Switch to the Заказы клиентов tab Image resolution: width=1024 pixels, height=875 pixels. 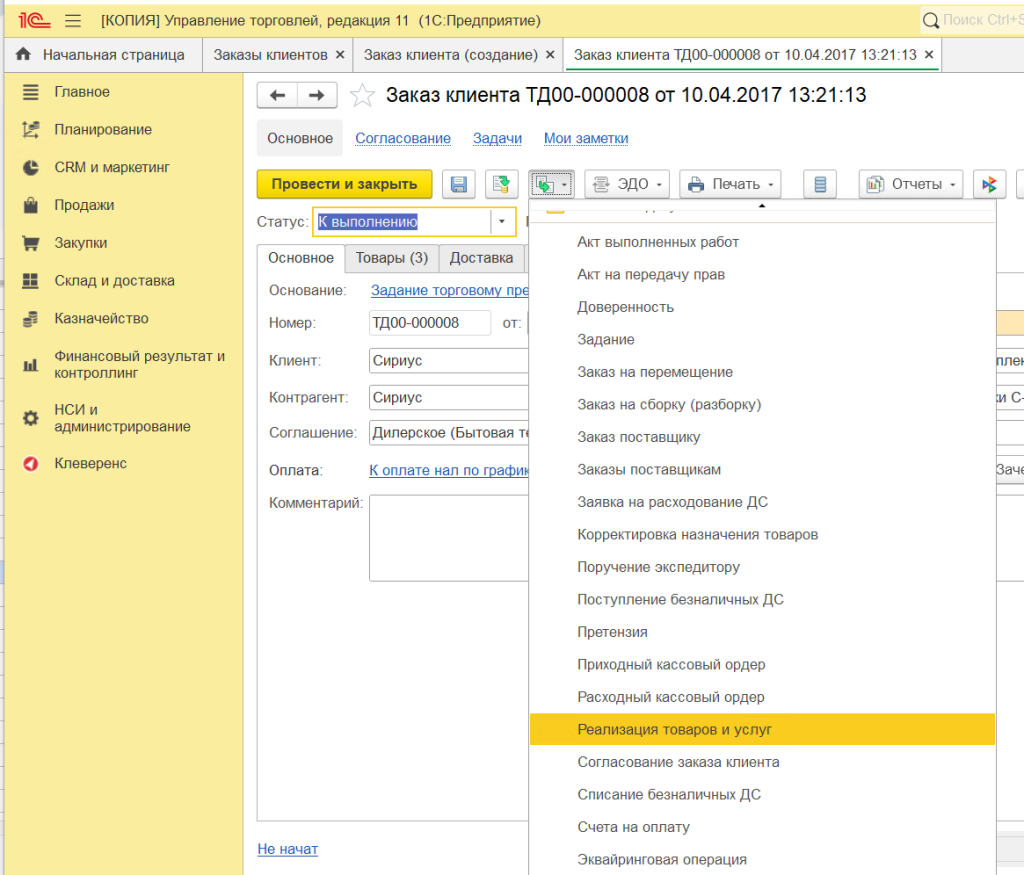pos(270,55)
